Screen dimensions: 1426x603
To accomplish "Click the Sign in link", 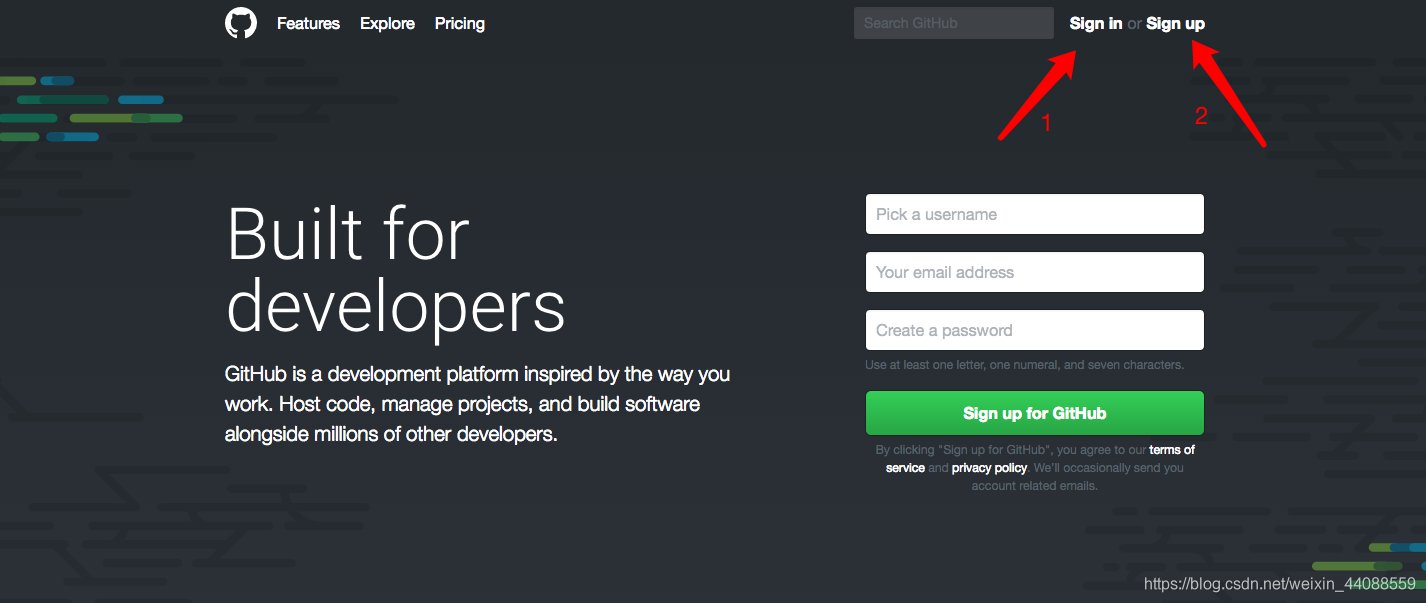I will tap(1096, 23).
